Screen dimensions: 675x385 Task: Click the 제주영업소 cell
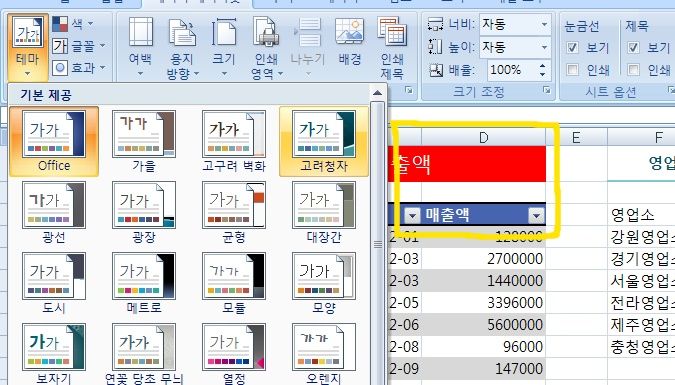(x=641, y=325)
